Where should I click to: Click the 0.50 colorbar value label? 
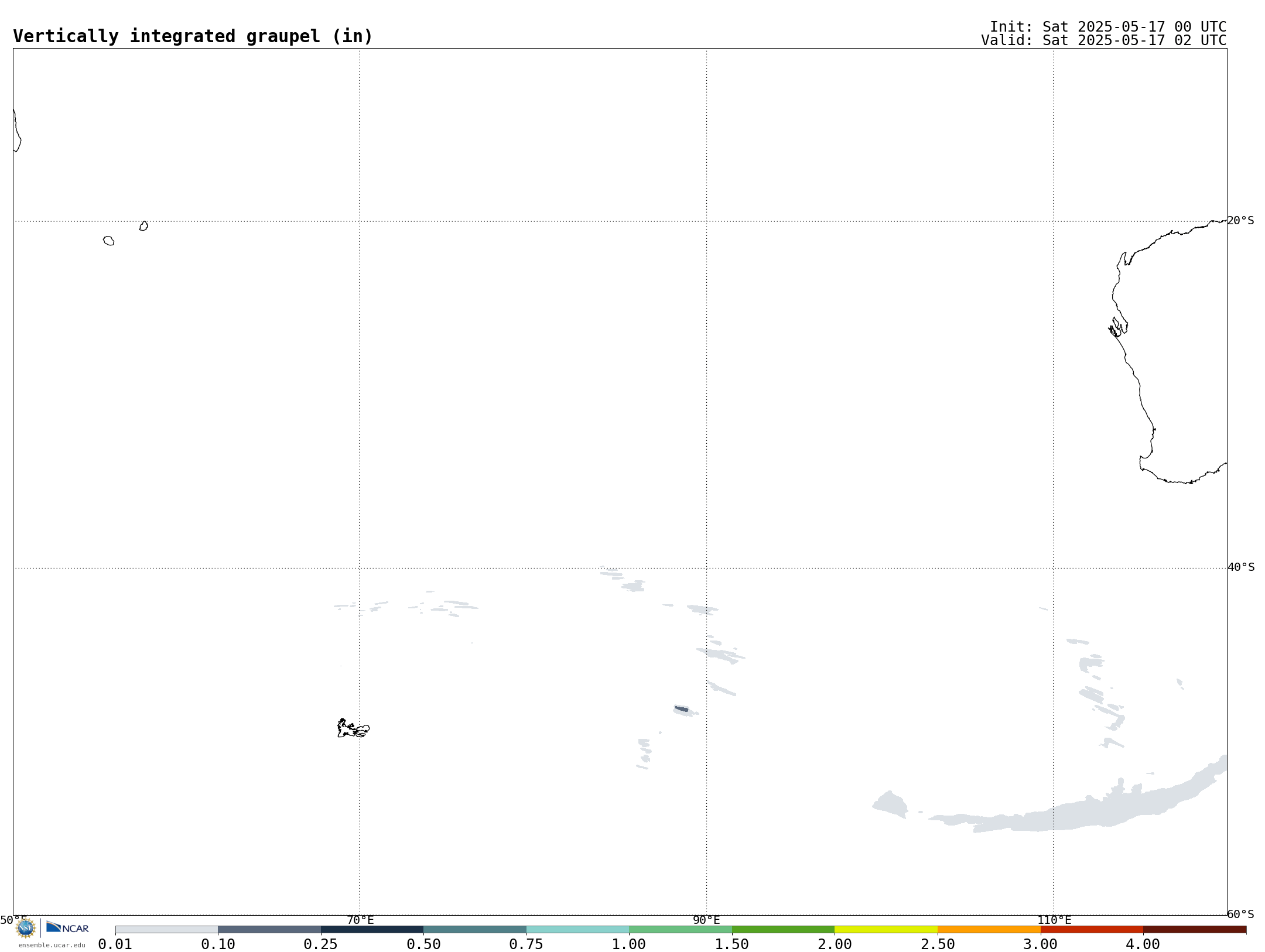pos(423,944)
